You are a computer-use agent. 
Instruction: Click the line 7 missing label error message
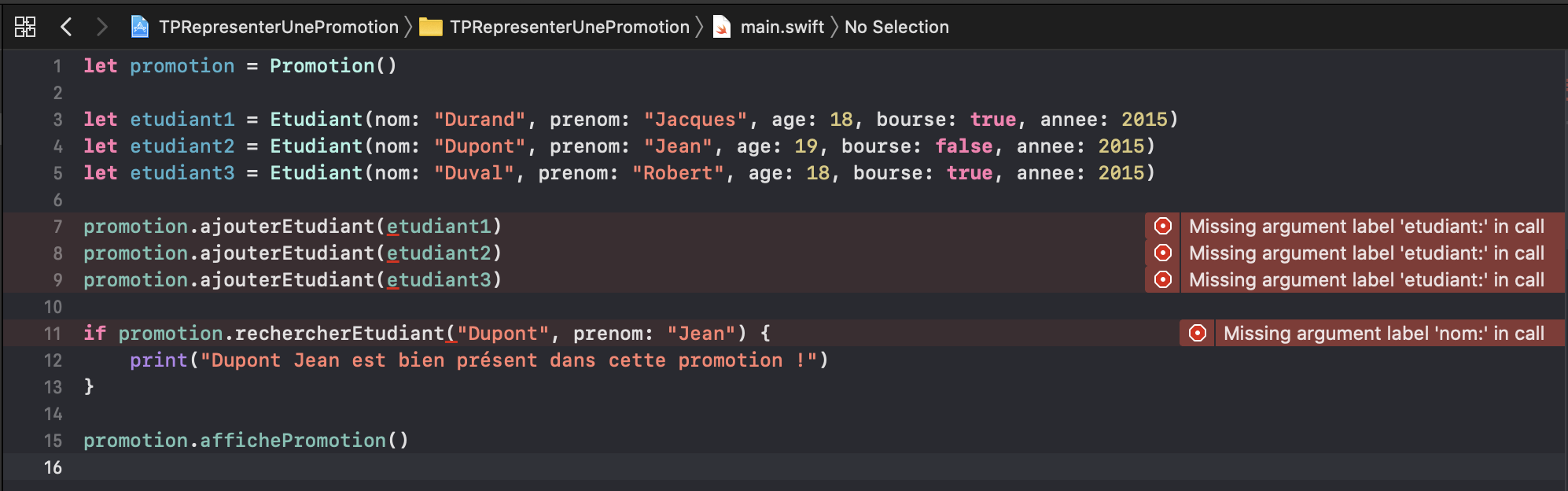point(1366,227)
